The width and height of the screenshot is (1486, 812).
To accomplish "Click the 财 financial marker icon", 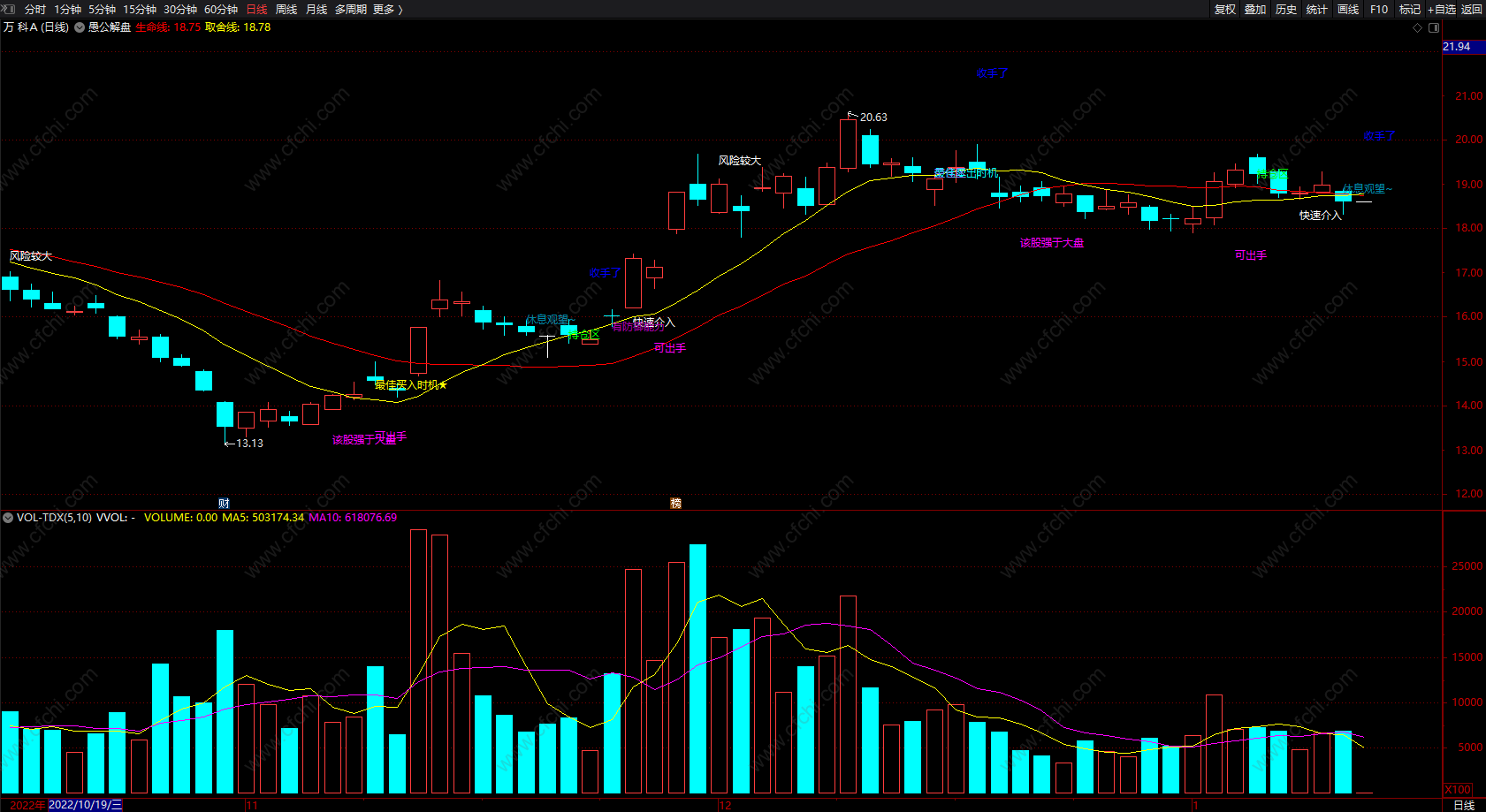I will 224,504.
